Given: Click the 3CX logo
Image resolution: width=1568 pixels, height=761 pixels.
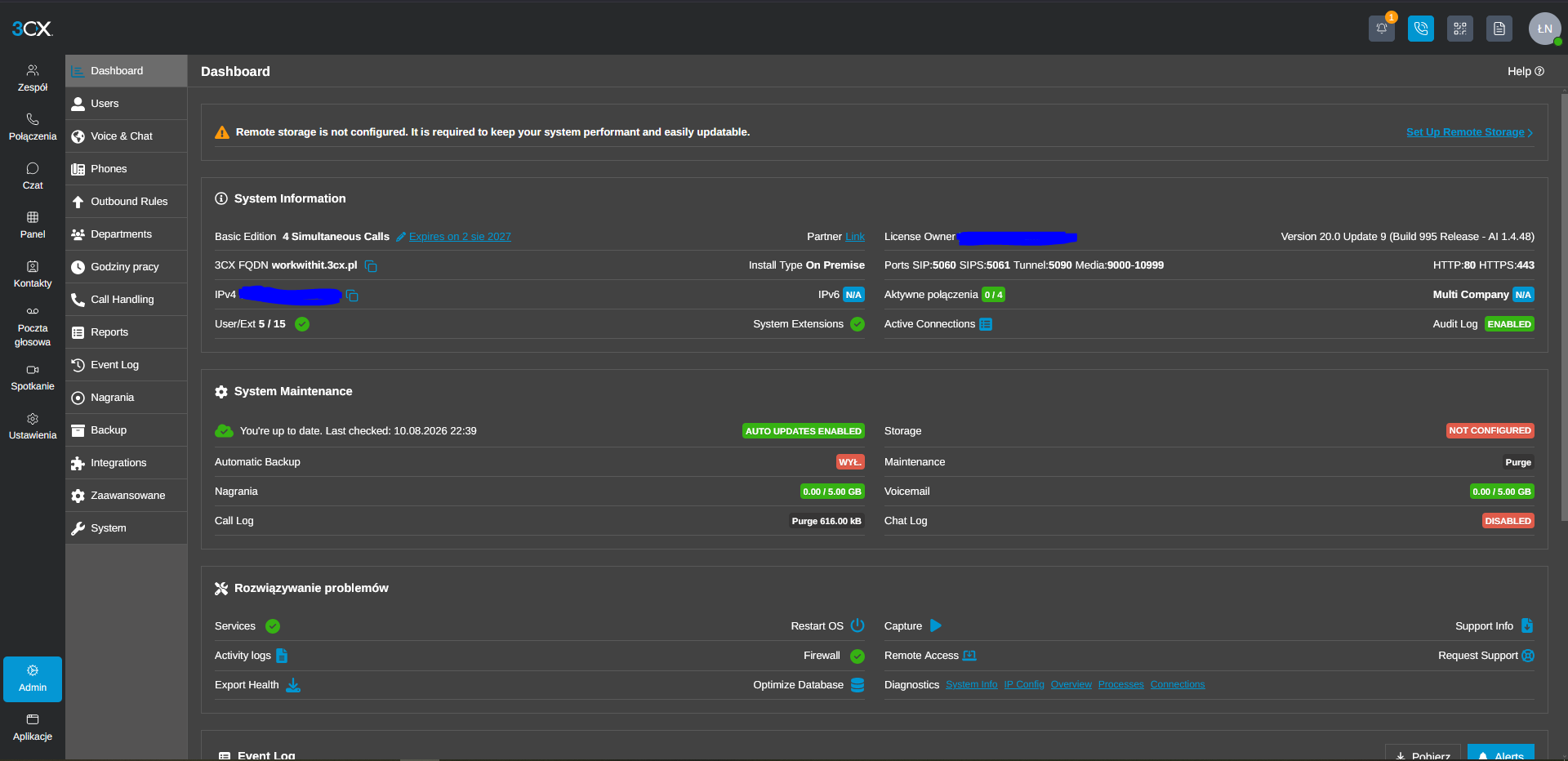Looking at the screenshot, I should [32, 29].
